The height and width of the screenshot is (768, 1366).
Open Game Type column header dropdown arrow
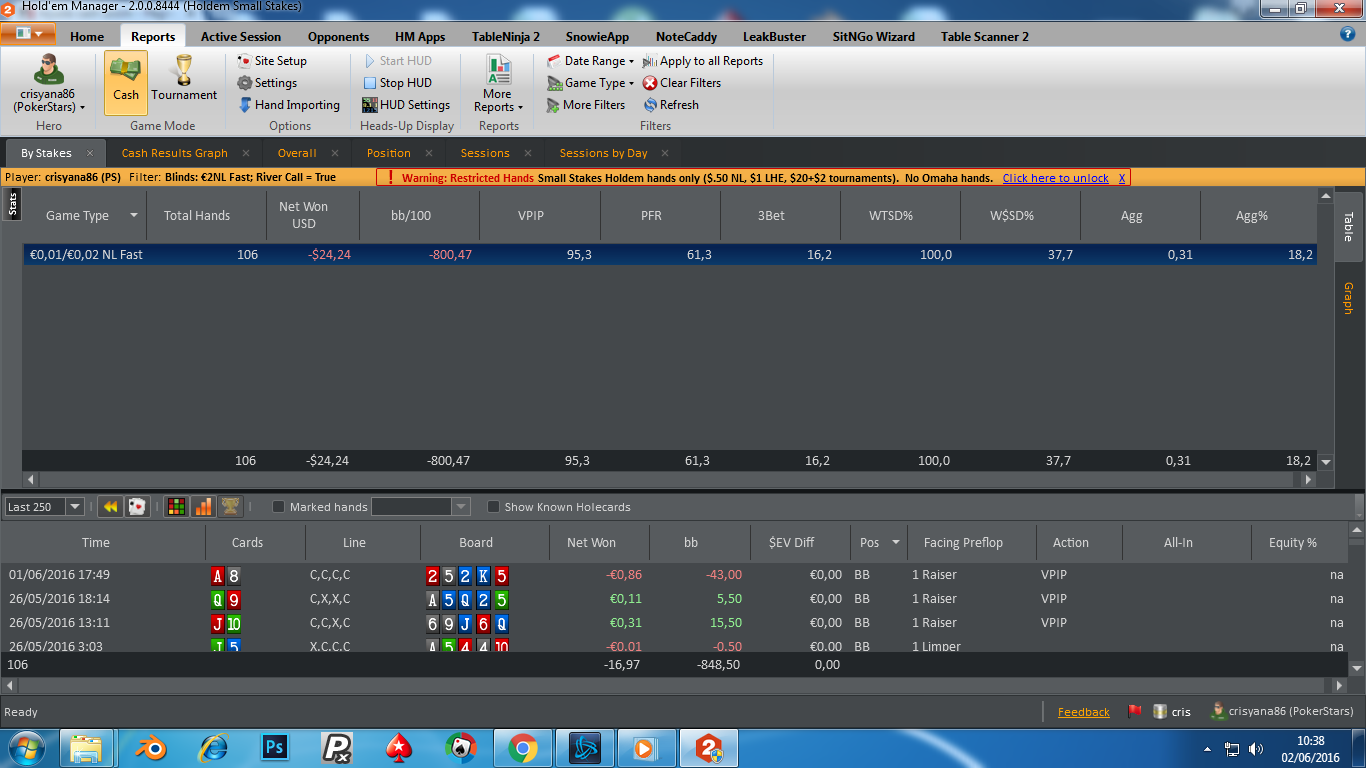[x=134, y=216]
